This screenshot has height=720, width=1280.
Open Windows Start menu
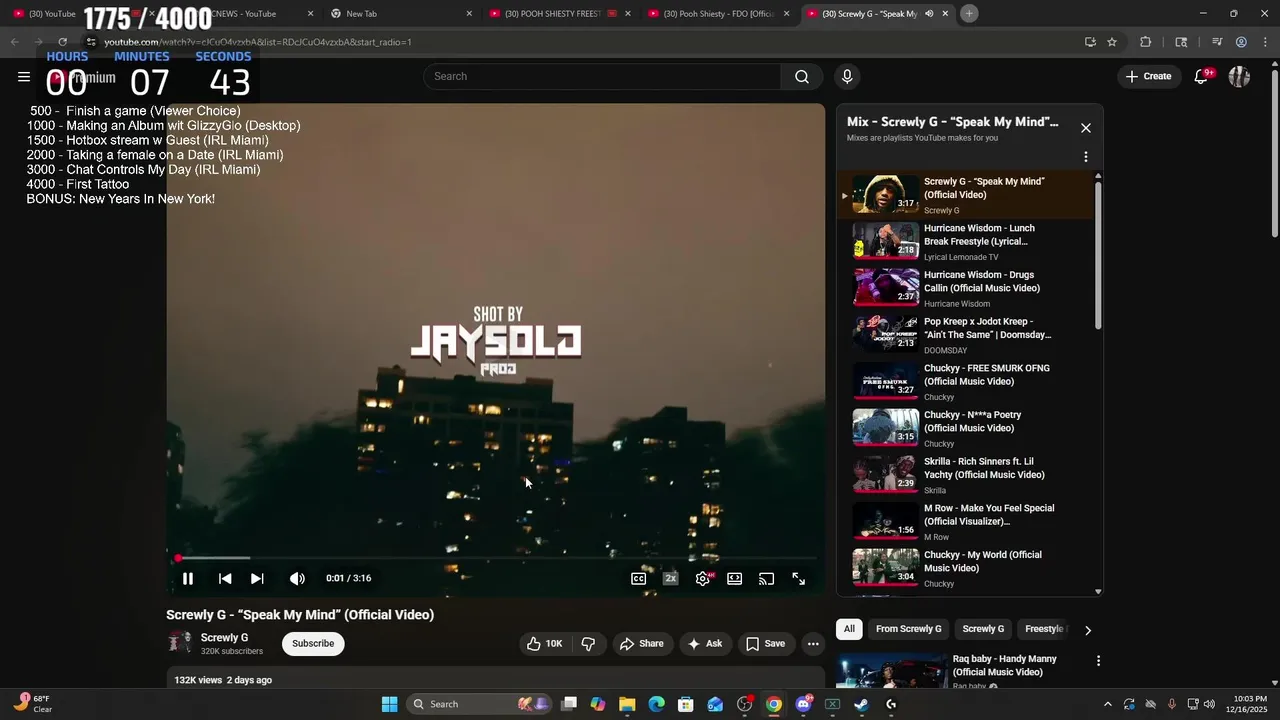coord(389,704)
